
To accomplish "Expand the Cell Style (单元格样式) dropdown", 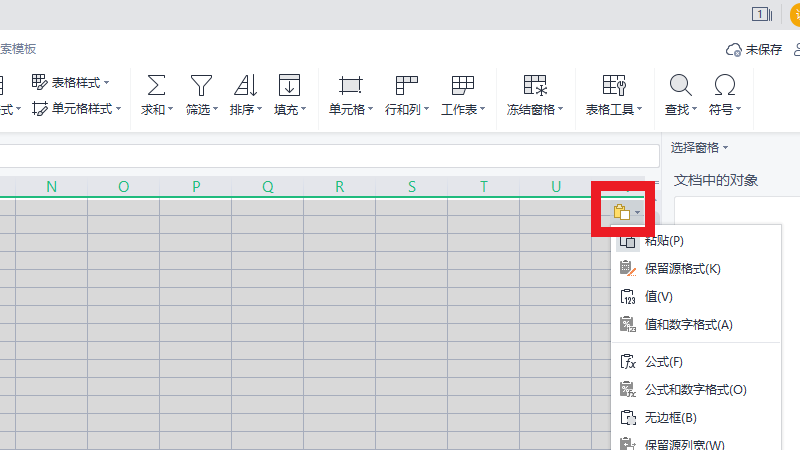I will click(x=118, y=108).
